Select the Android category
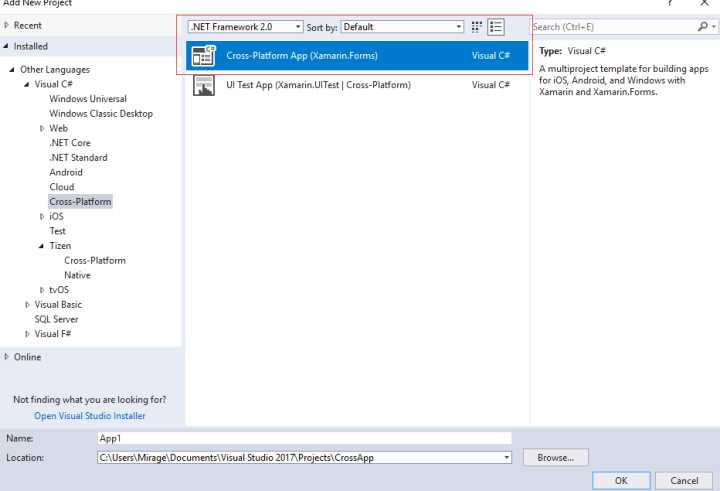 [66, 172]
